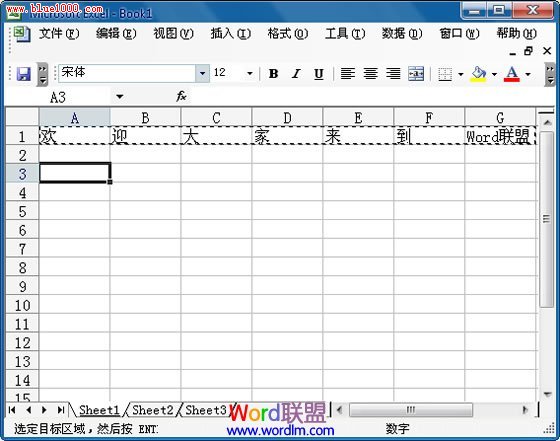
Task: Open the 数据(D) menu
Action: (x=402, y=34)
